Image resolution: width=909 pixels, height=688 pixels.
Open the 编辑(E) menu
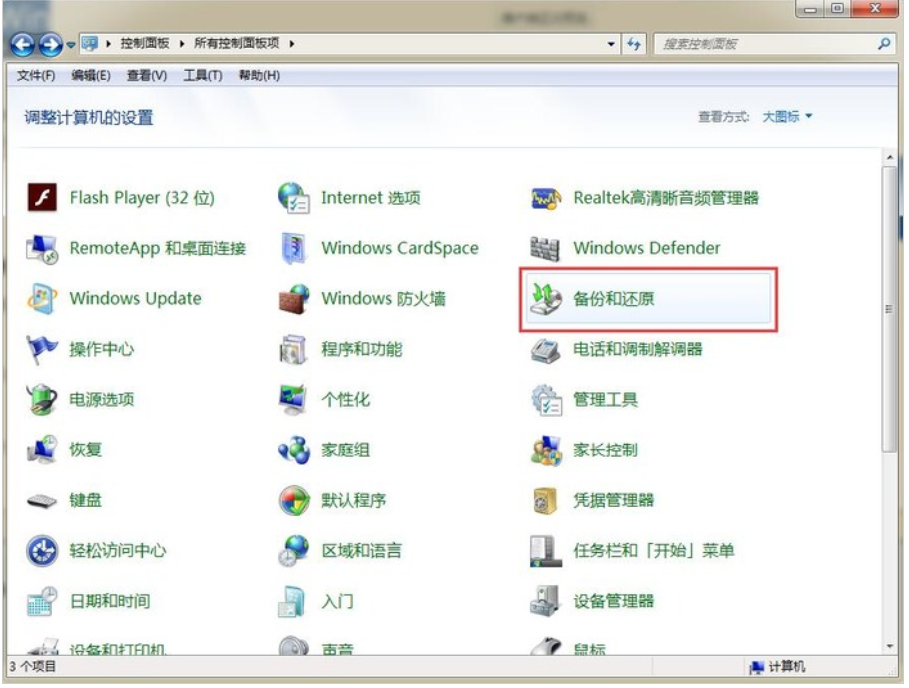point(90,75)
